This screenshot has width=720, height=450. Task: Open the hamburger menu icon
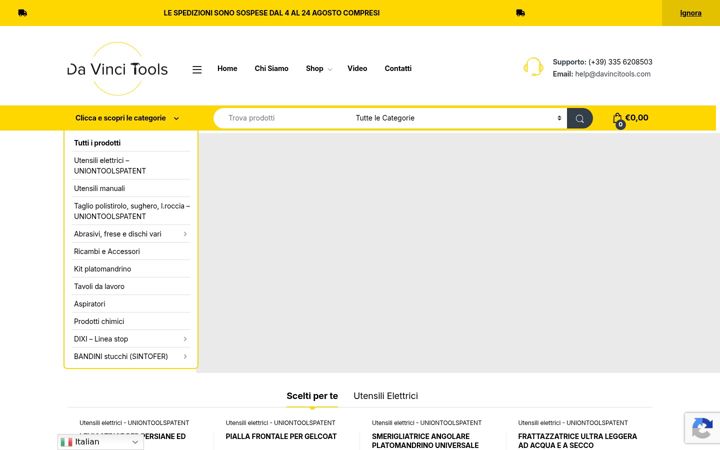click(x=197, y=69)
